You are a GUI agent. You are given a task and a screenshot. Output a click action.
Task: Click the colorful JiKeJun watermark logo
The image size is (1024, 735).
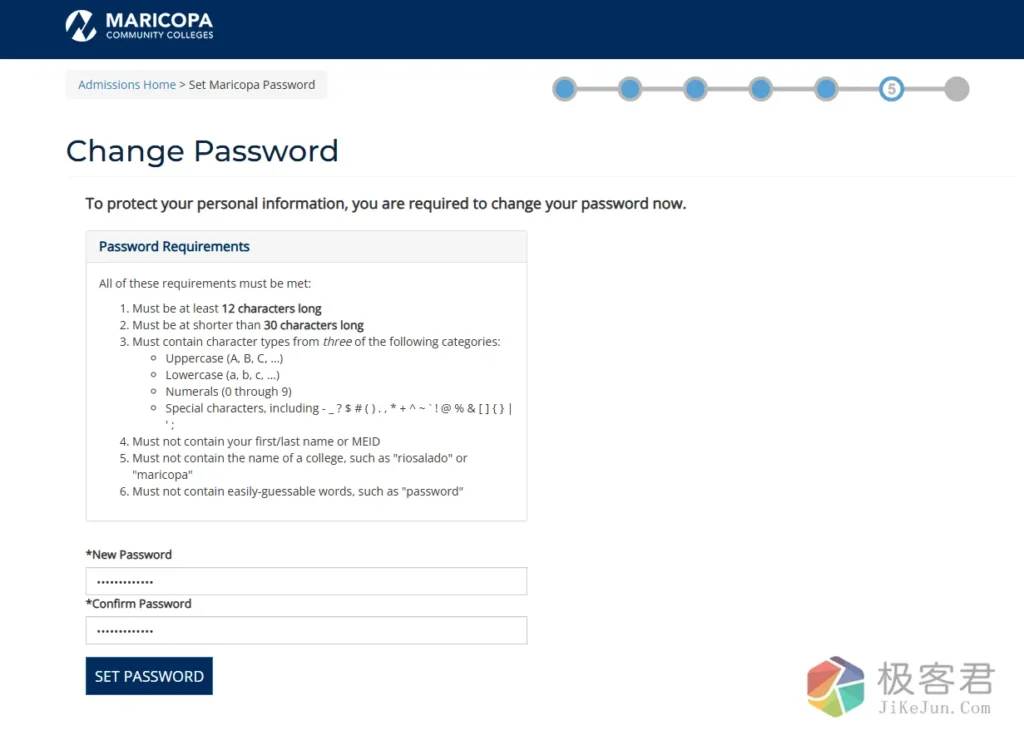(836, 687)
